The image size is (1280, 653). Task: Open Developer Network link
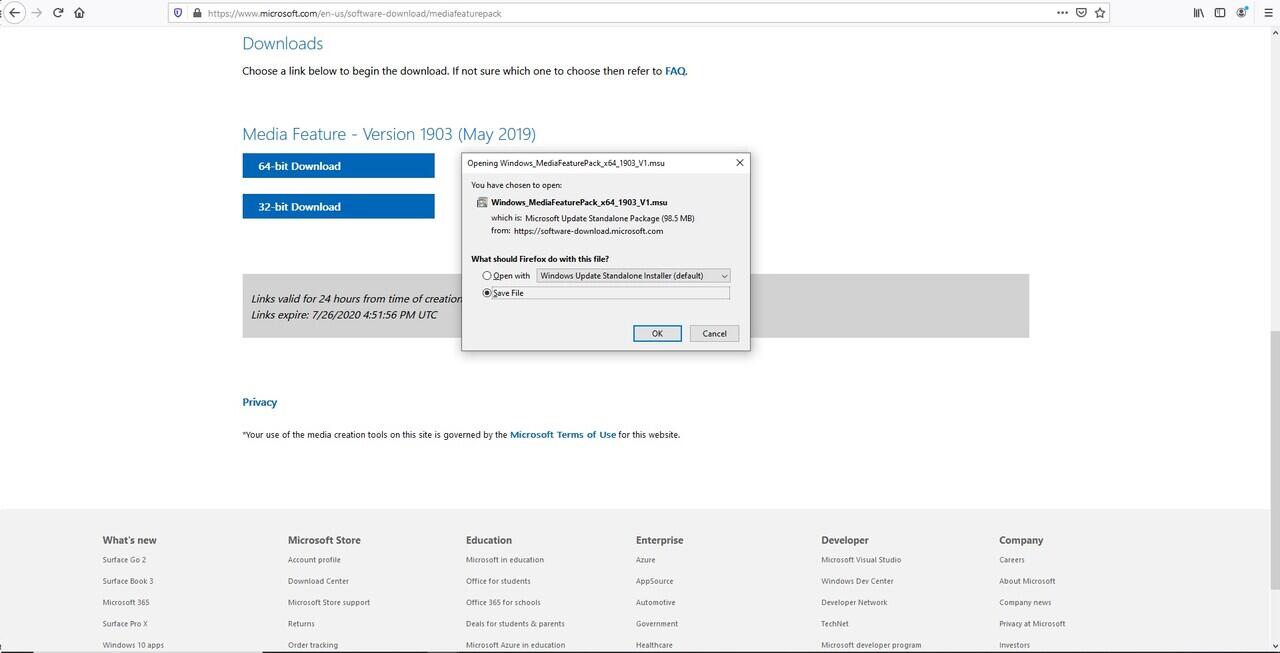click(854, 602)
